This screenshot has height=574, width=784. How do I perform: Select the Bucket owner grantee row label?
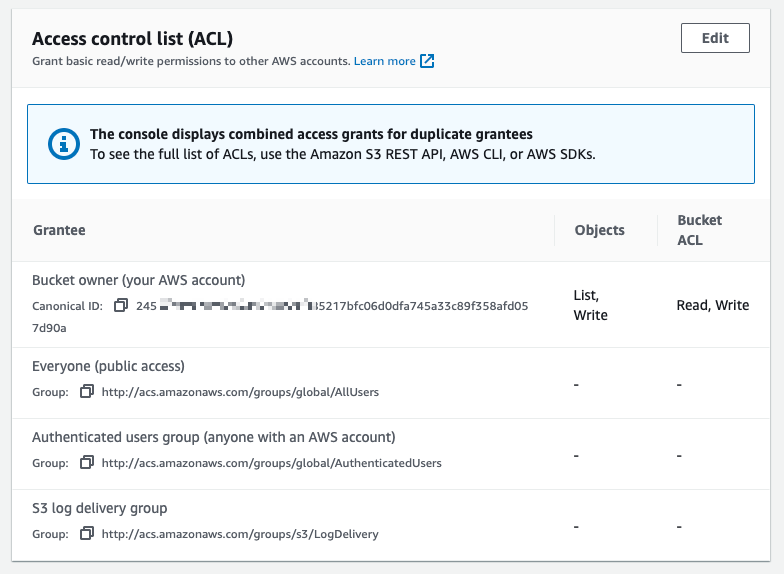[x=138, y=280]
